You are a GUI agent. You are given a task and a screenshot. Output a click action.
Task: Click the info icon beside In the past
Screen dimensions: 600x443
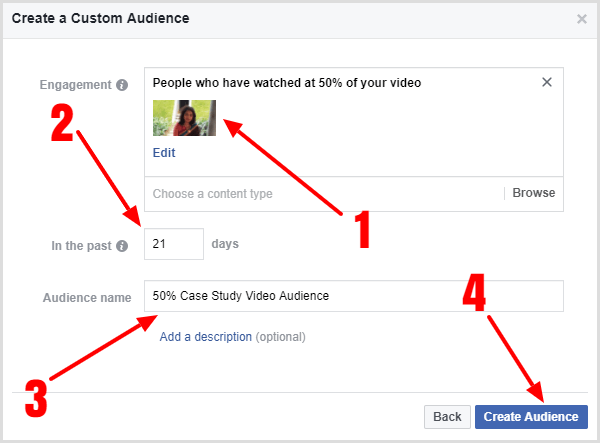(122, 245)
